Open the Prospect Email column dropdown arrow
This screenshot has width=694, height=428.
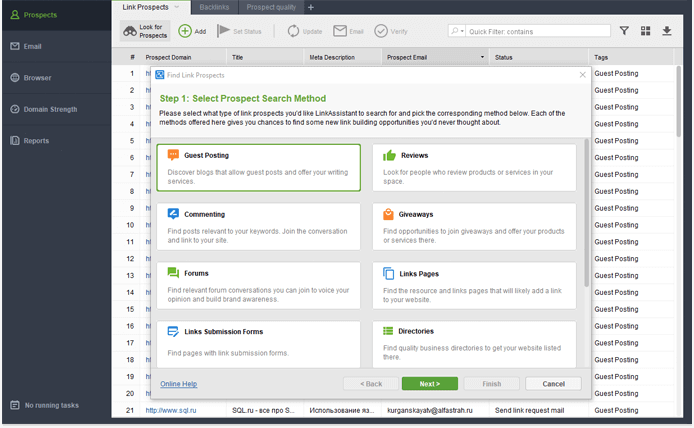[x=482, y=58]
